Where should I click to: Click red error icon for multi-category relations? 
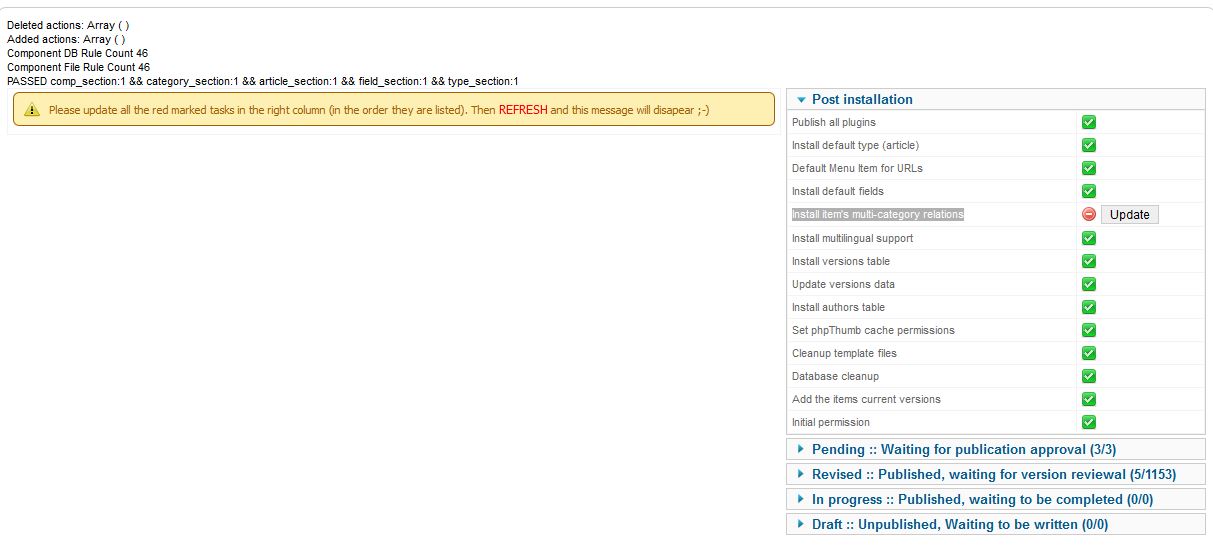(x=1089, y=214)
